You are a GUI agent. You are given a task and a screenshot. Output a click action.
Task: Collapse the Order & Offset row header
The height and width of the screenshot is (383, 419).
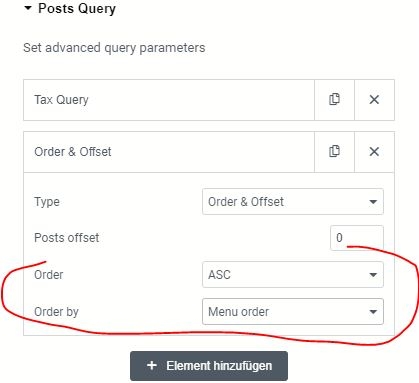pos(169,152)
